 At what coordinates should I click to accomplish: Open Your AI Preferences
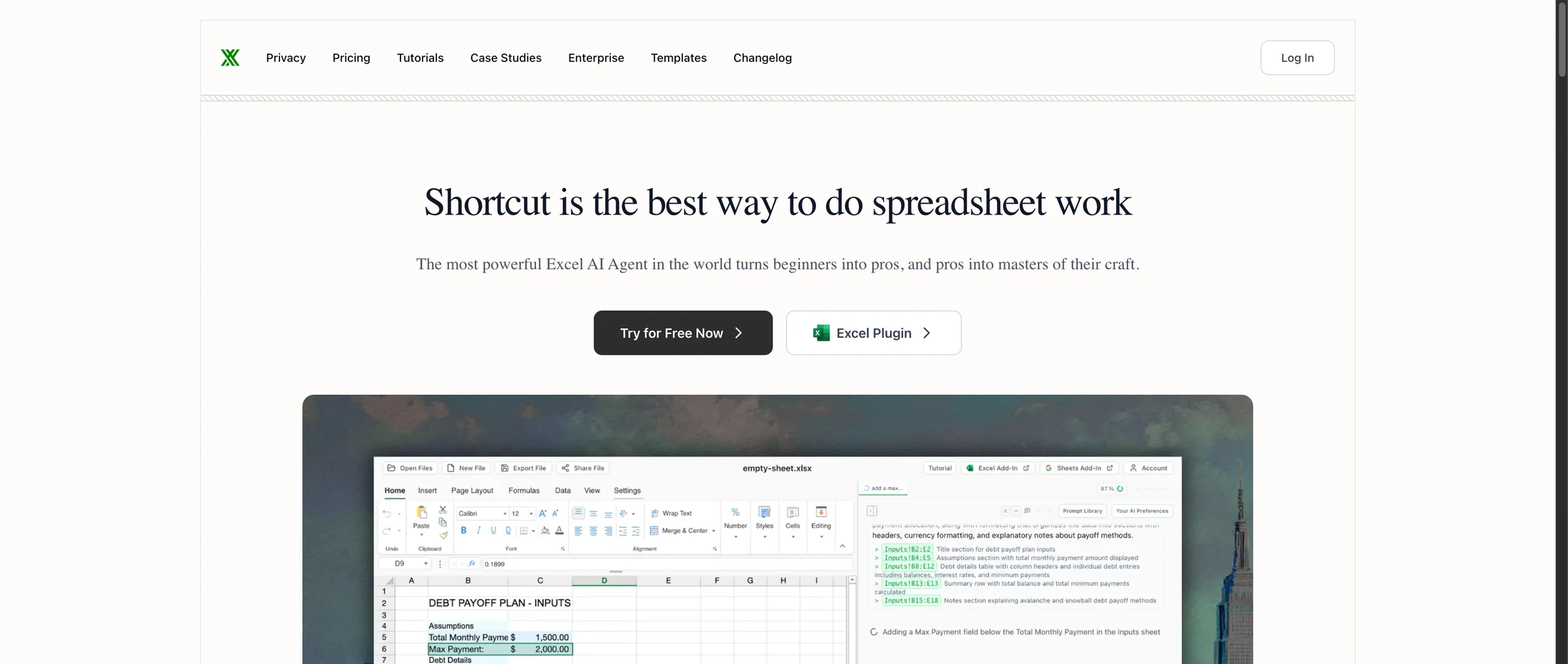(x=1142, y=511)
